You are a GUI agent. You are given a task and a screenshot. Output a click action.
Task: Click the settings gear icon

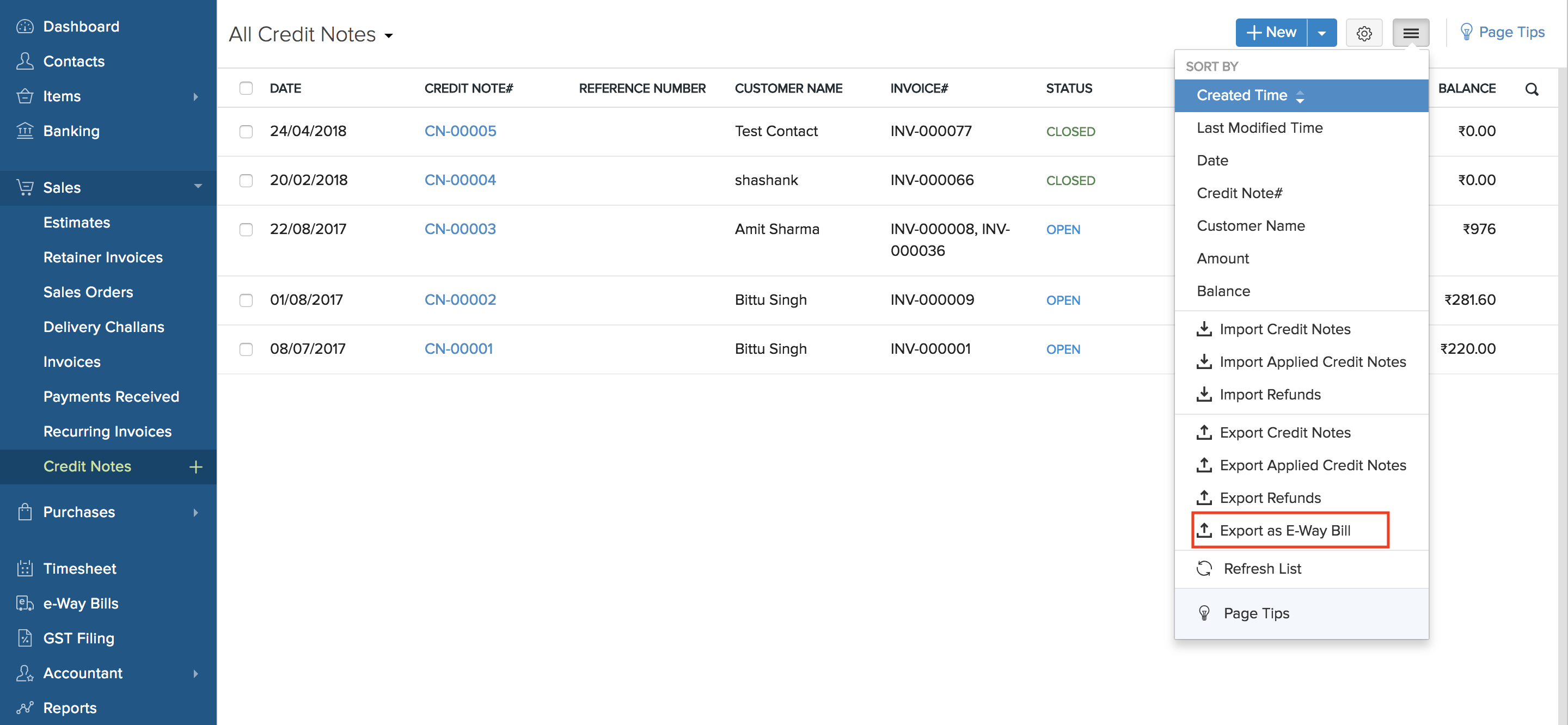(x=1363, y=33)
